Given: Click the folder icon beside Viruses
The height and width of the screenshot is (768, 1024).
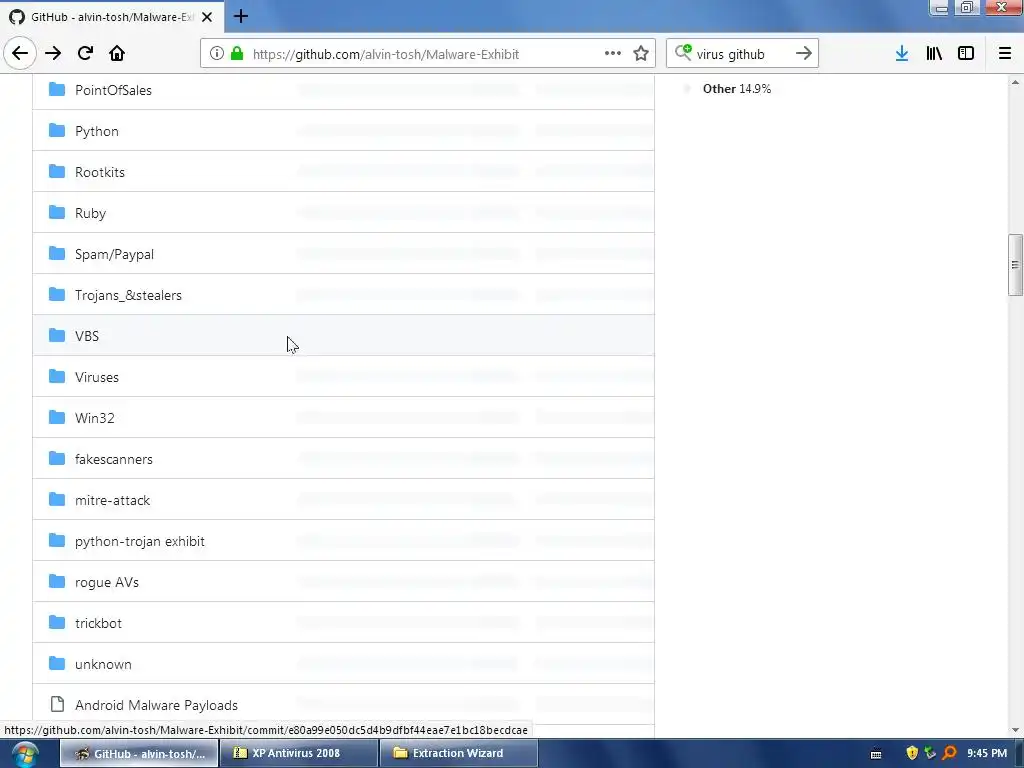Looking at the screenshot, I should tap(57, 376).
